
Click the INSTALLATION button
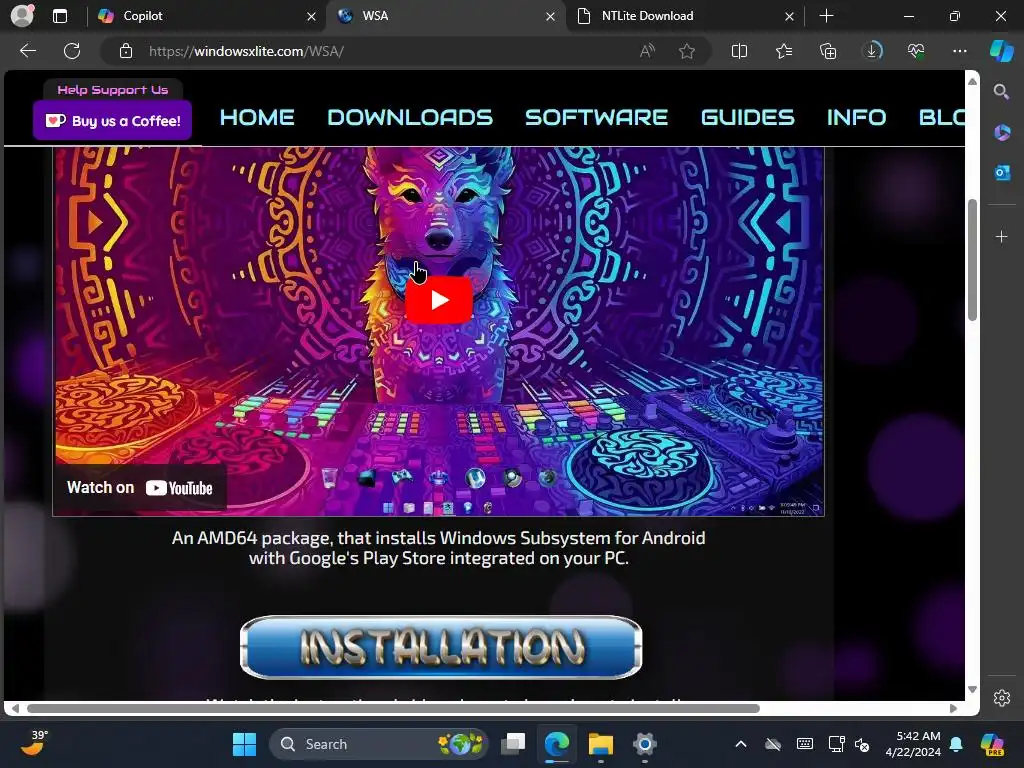coord(441,647)
